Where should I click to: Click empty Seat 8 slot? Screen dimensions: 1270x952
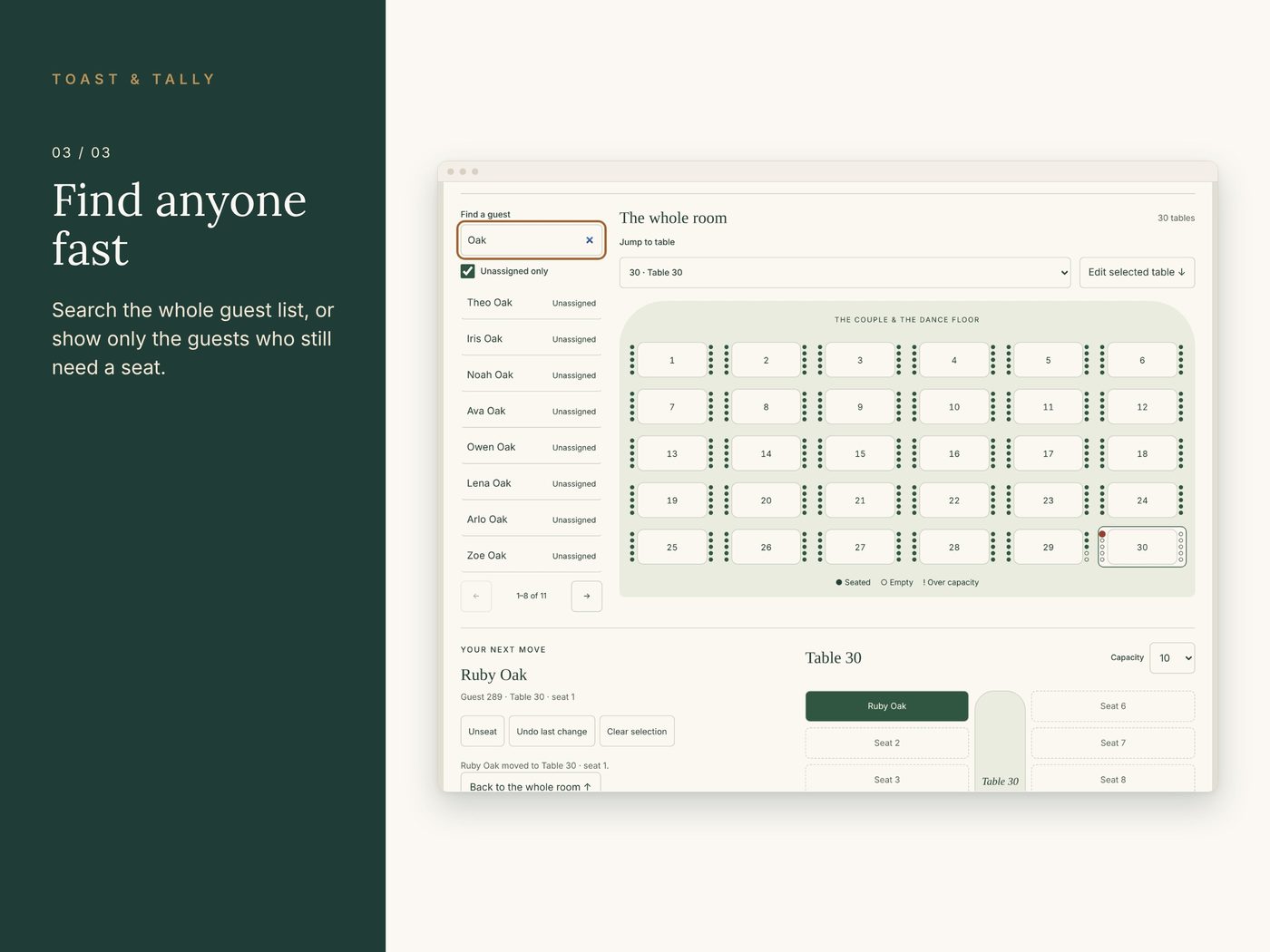point(1113,779)
